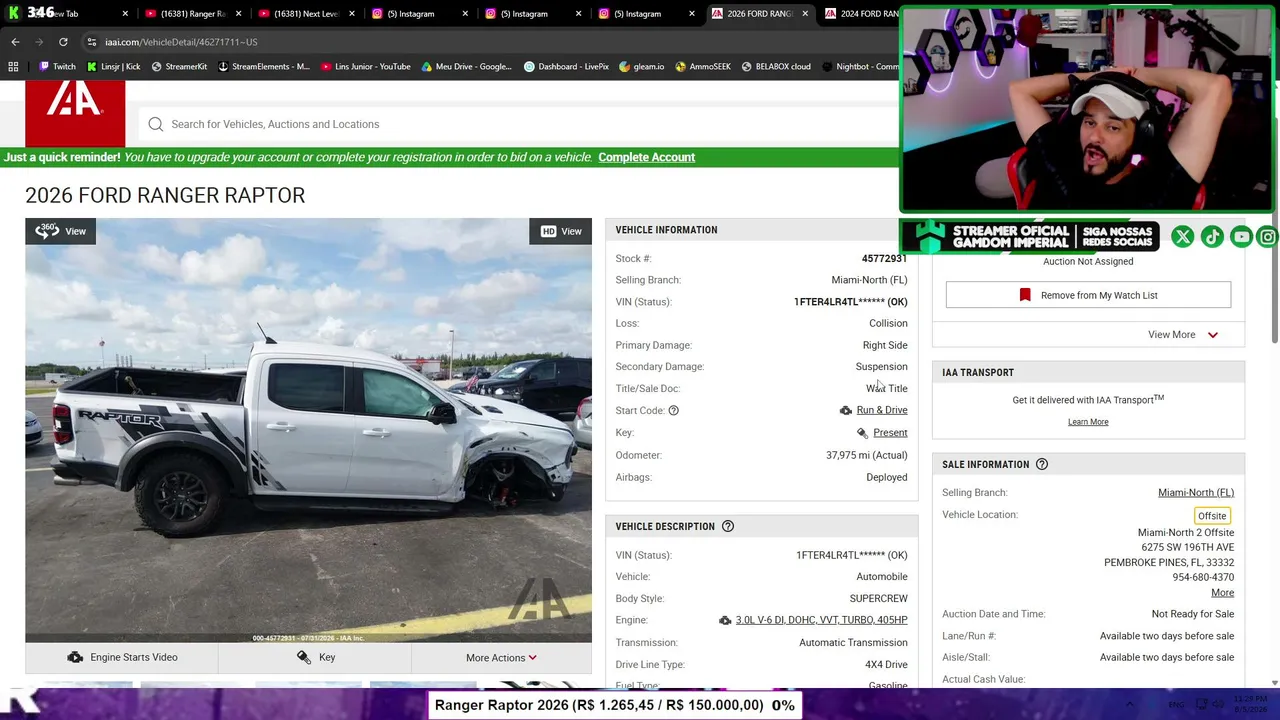Open the 3.0L V-6 engine link

click(821, 620)
